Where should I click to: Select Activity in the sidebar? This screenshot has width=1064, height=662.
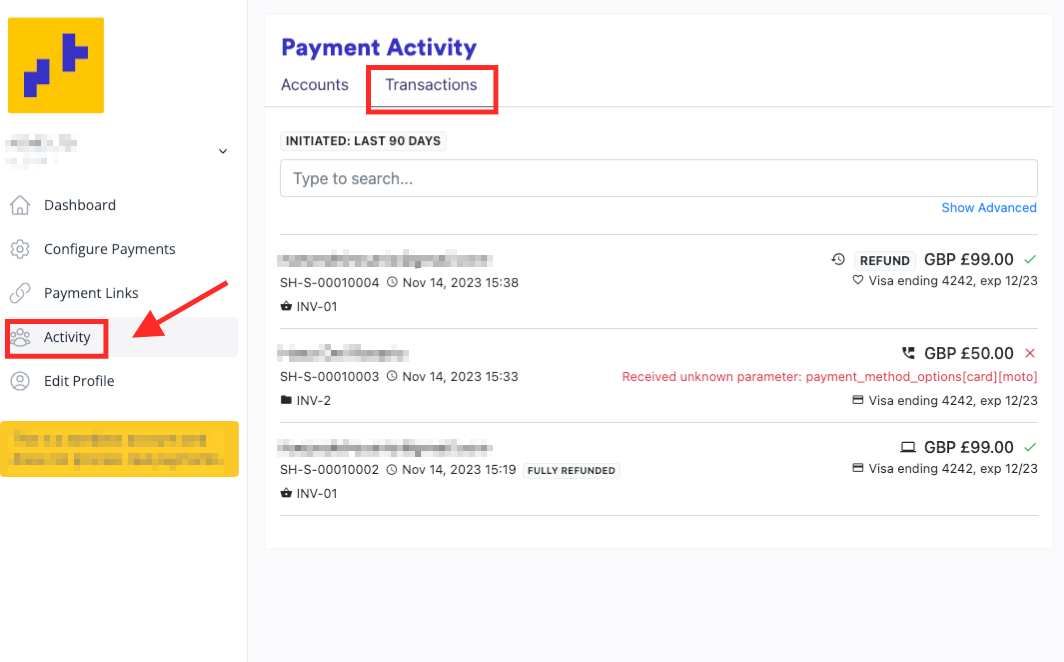66,337
